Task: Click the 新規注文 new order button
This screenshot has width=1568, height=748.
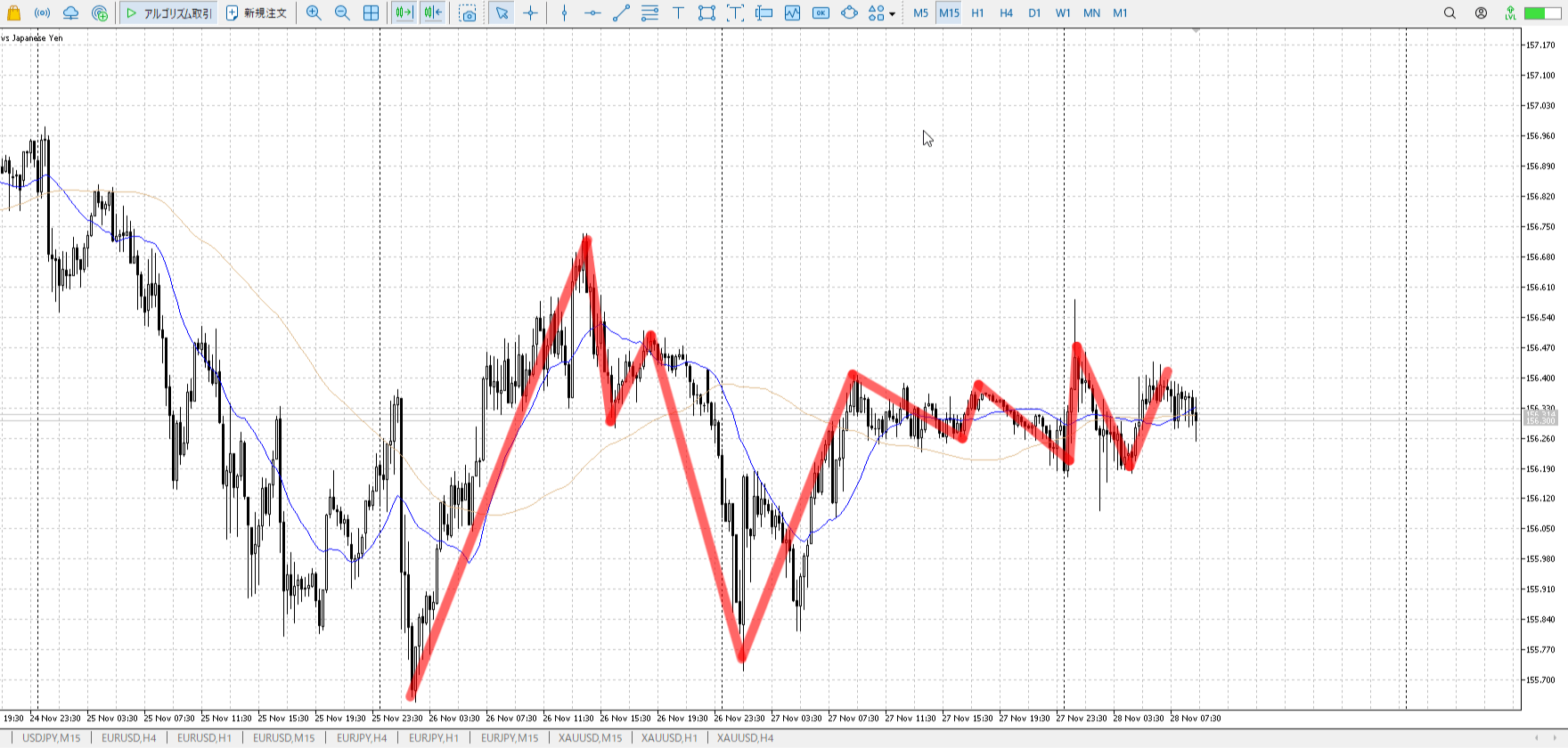Action: pyautogui.click(x=257, y=13)
